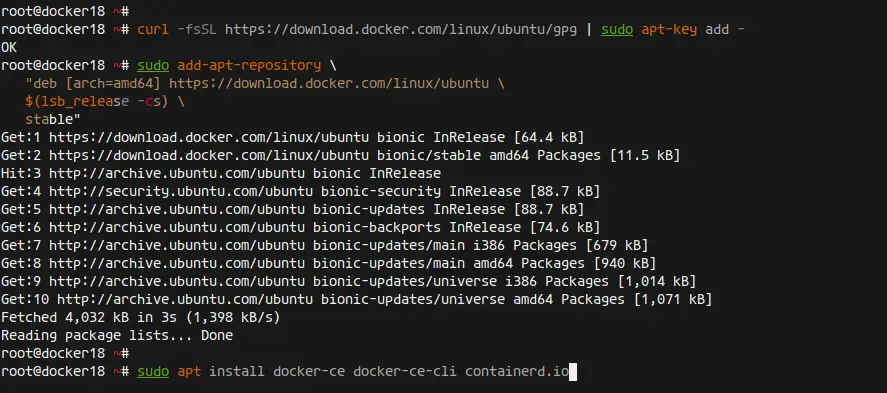
Task: Click the Fetched 4,032 kB summary line
Action: [x=140, y=317]
